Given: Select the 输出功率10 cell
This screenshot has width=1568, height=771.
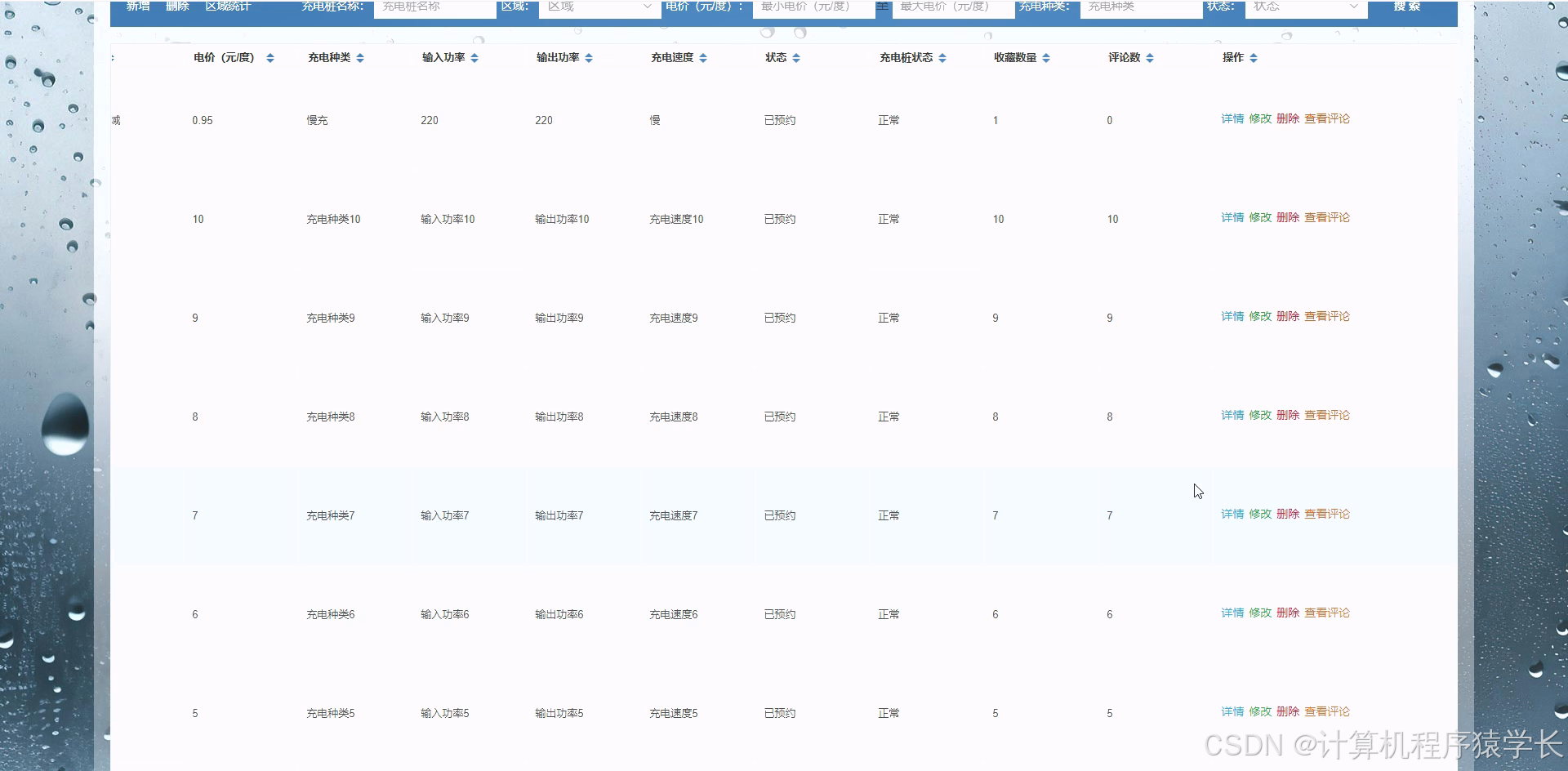Looking at the screenshot, I should click(x=562, y=219).
